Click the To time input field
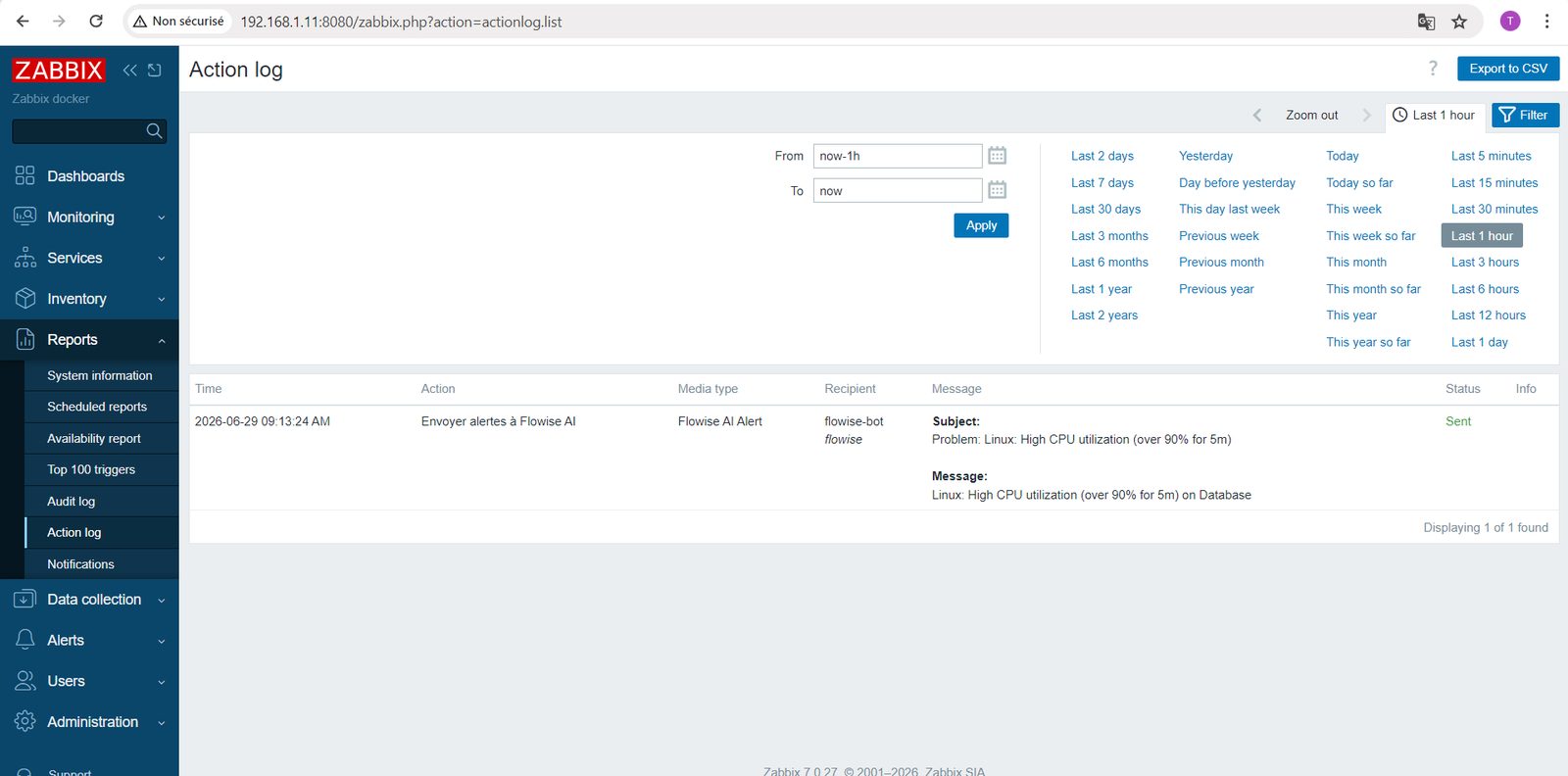The height and width of the screenshot is (776, 1568). point(898,190)
